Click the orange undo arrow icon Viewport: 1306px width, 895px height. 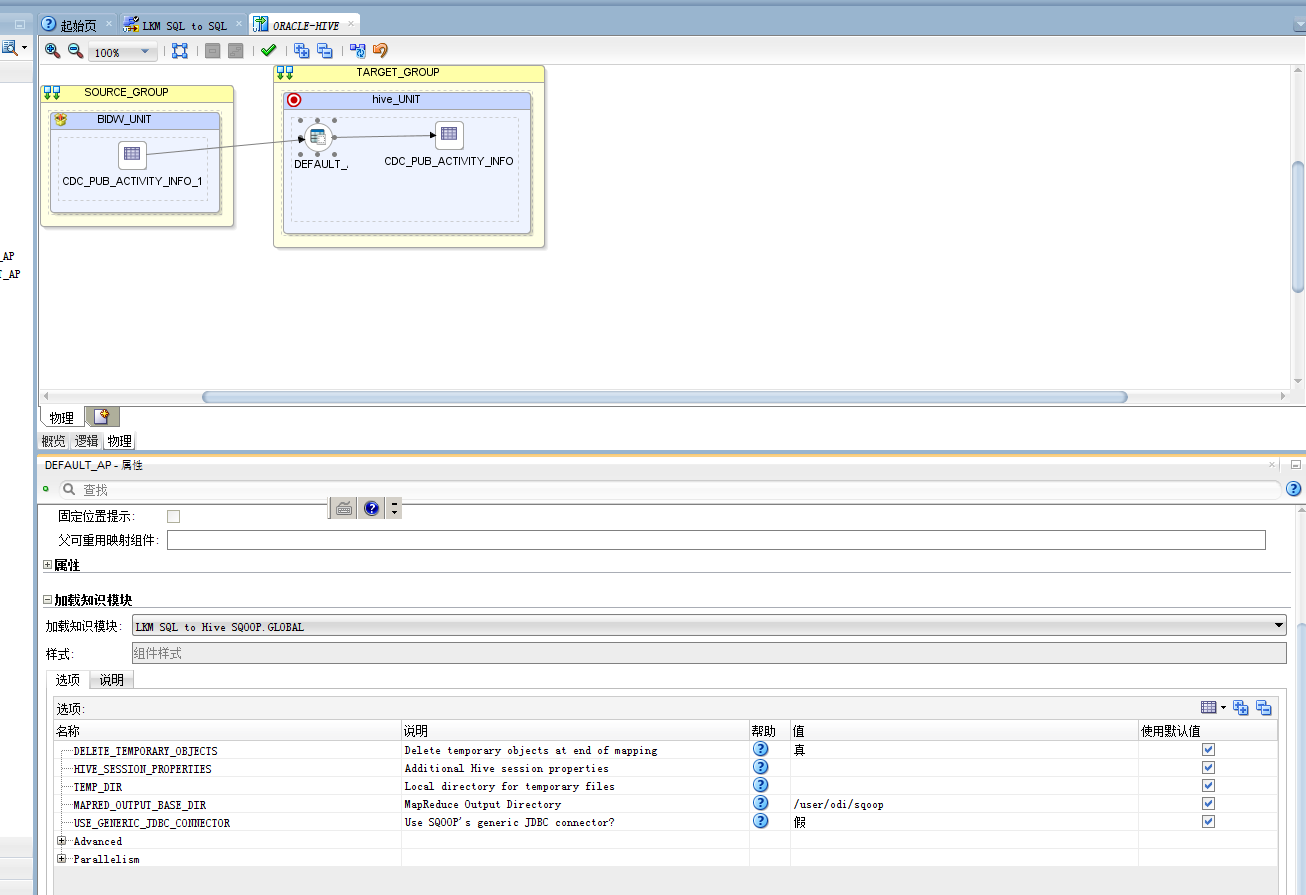click(380, 51)
